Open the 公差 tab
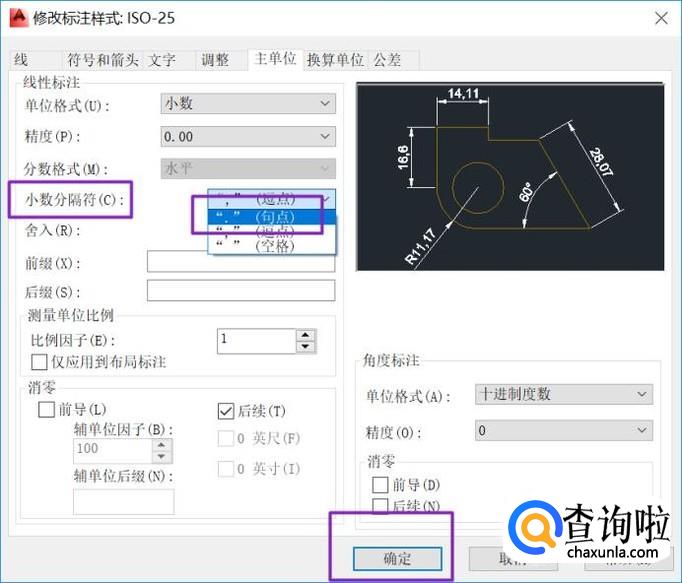This screenshot has width=682, height=583. click(x=388, y=60)
